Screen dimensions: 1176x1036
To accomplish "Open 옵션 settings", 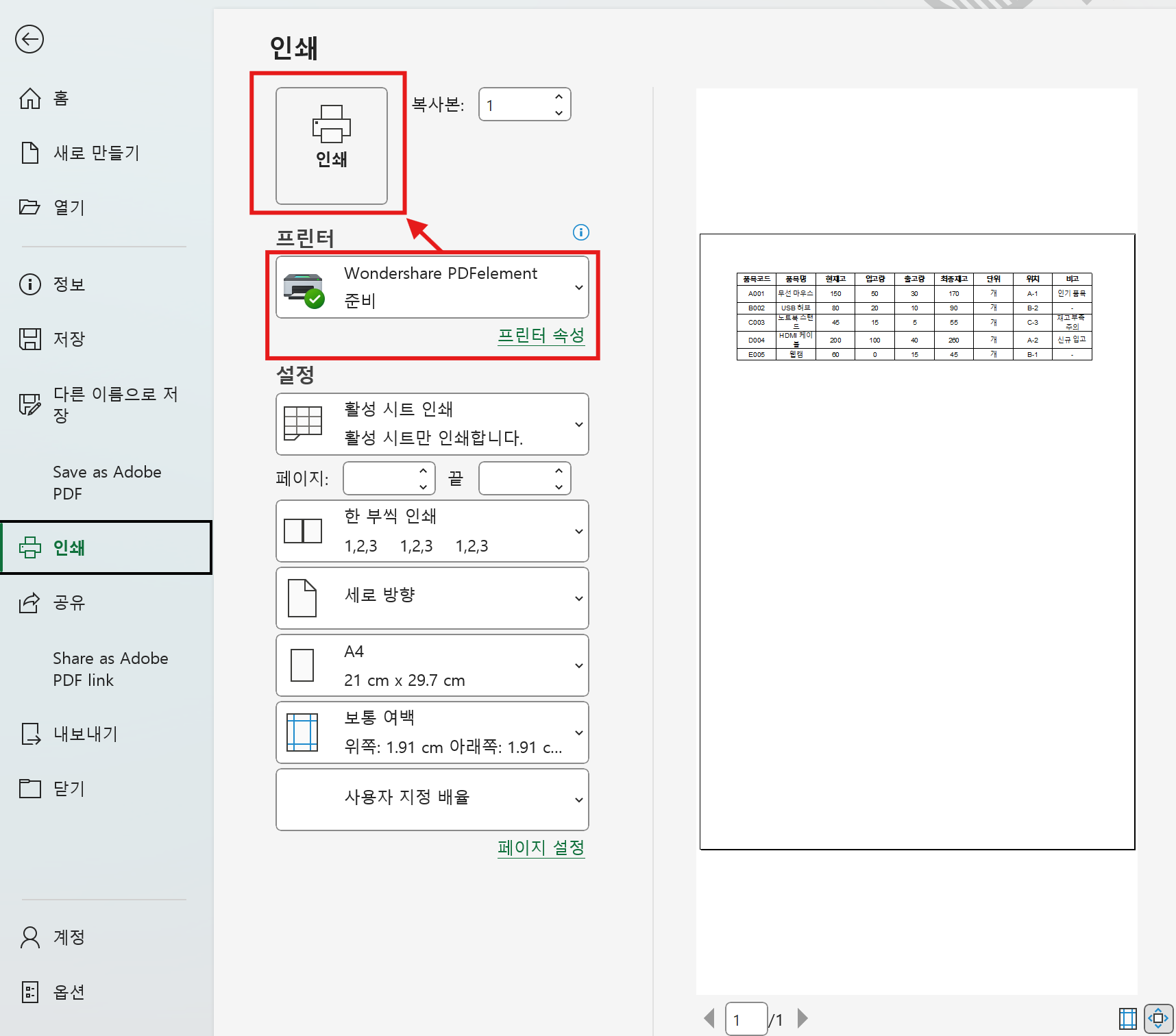I will point(52,991).
